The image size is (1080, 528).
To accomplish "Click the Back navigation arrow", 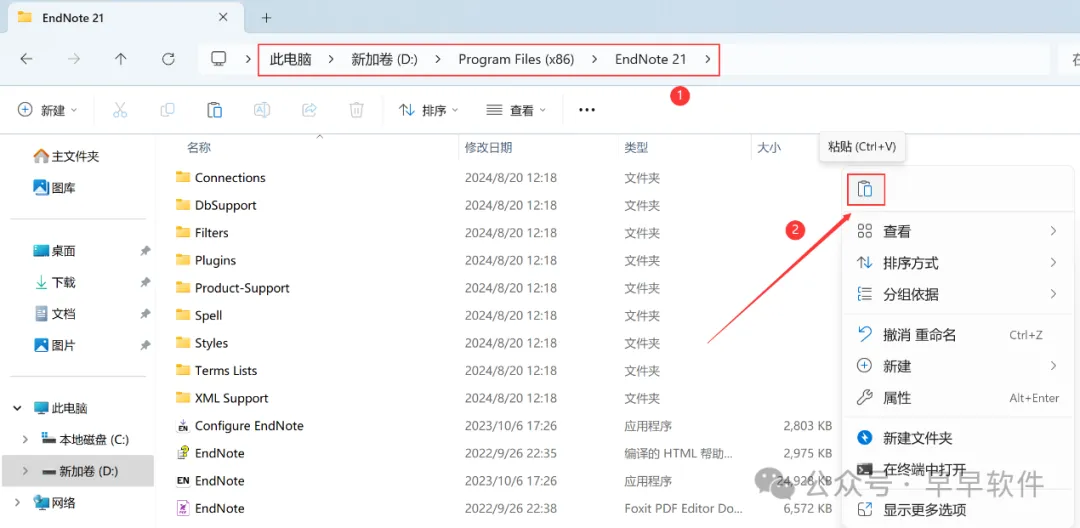I will 26,59.
